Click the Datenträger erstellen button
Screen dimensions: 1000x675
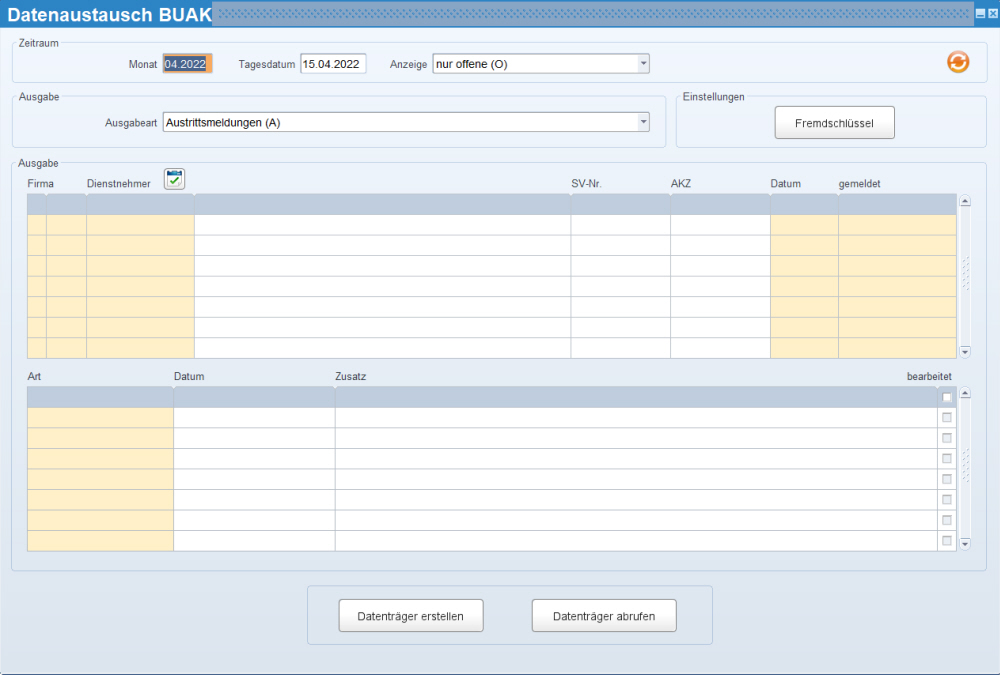pyautogui.click(x=411, y=616)
